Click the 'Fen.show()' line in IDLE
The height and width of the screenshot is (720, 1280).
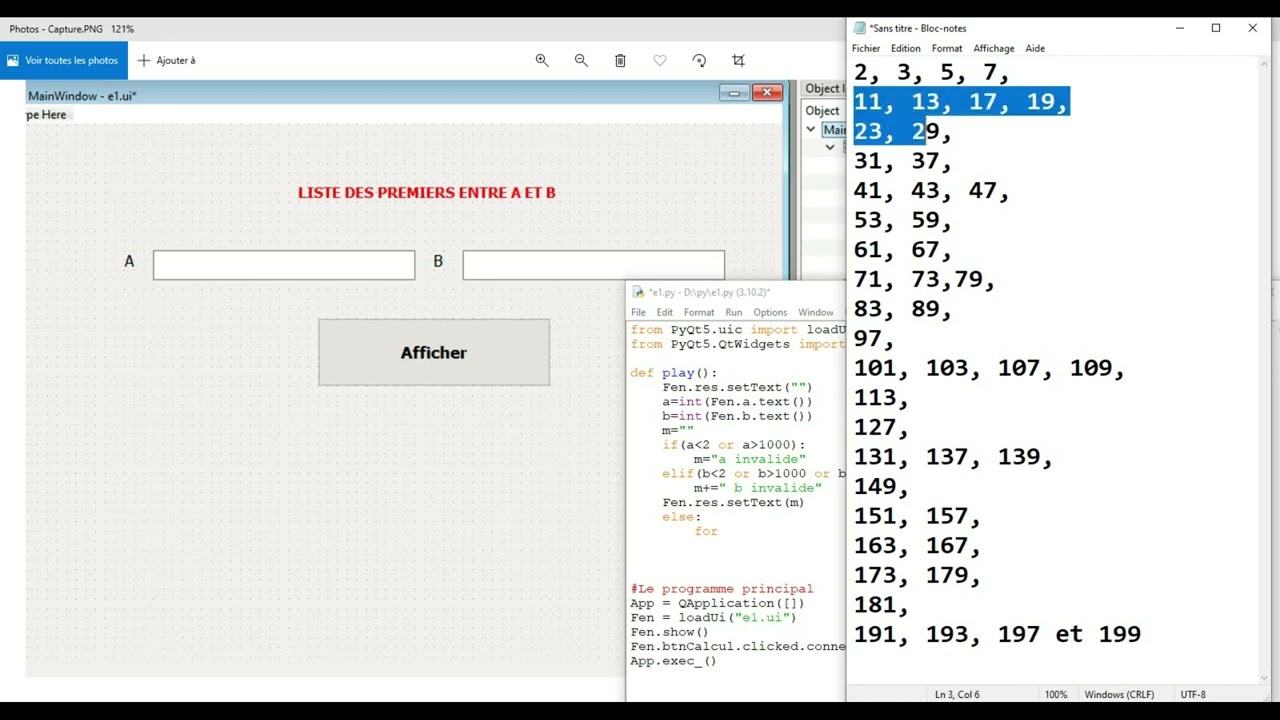(669, 632)
